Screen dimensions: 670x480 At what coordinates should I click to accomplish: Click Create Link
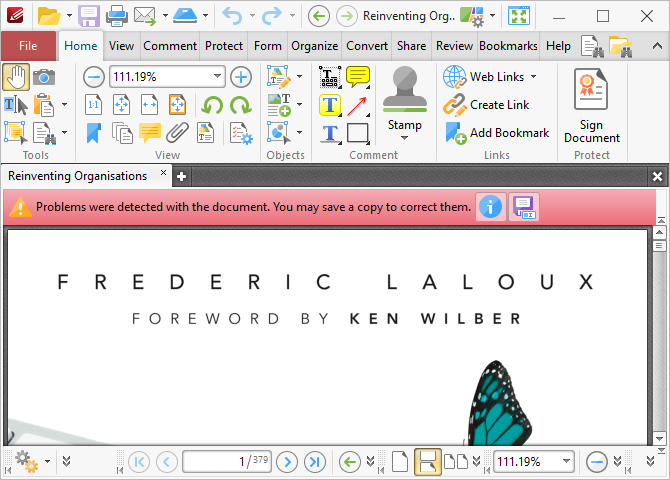point(486,105)
